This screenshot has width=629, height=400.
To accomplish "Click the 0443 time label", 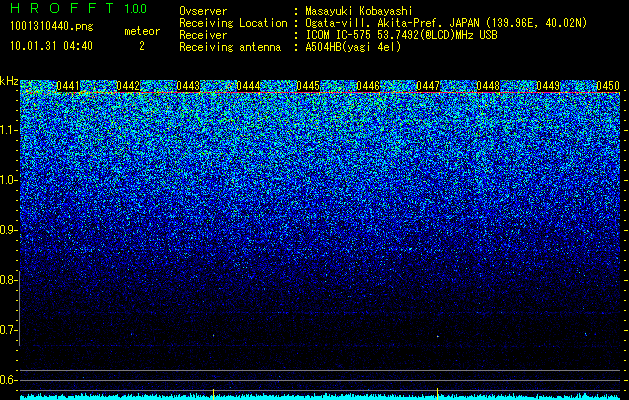I will [x=188, y=86].
